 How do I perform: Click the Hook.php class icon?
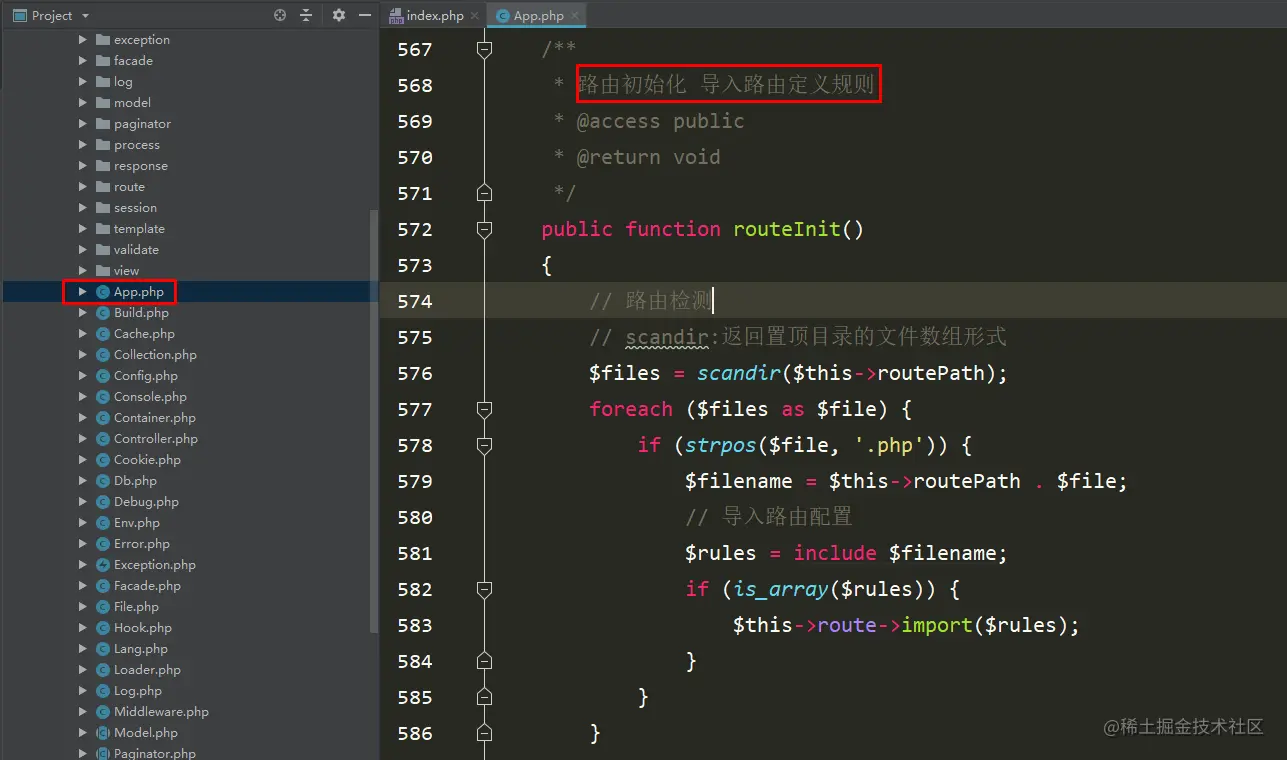click(x=103, y=628)
